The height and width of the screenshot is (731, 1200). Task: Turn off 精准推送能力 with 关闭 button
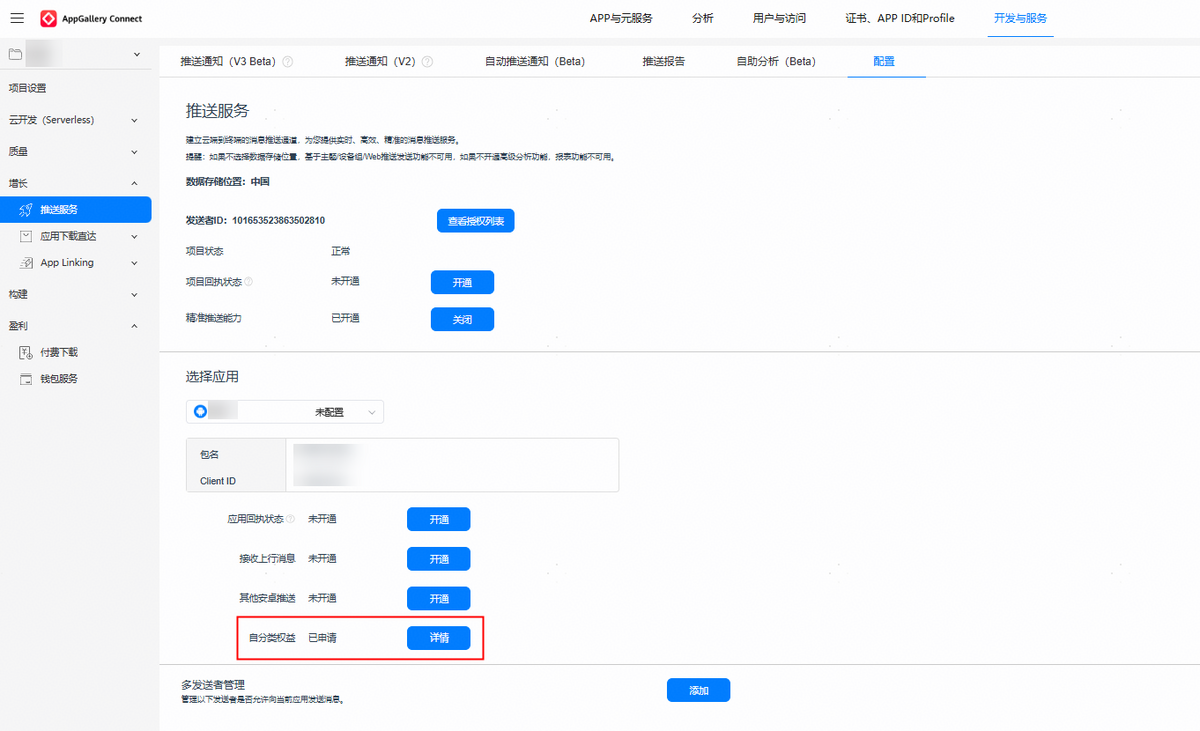click(x=462, y=319)
